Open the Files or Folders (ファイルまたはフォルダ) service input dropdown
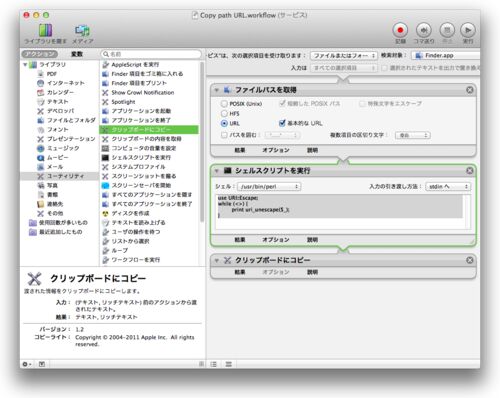Viewport: 500px width, 398px height. point(344,55)
